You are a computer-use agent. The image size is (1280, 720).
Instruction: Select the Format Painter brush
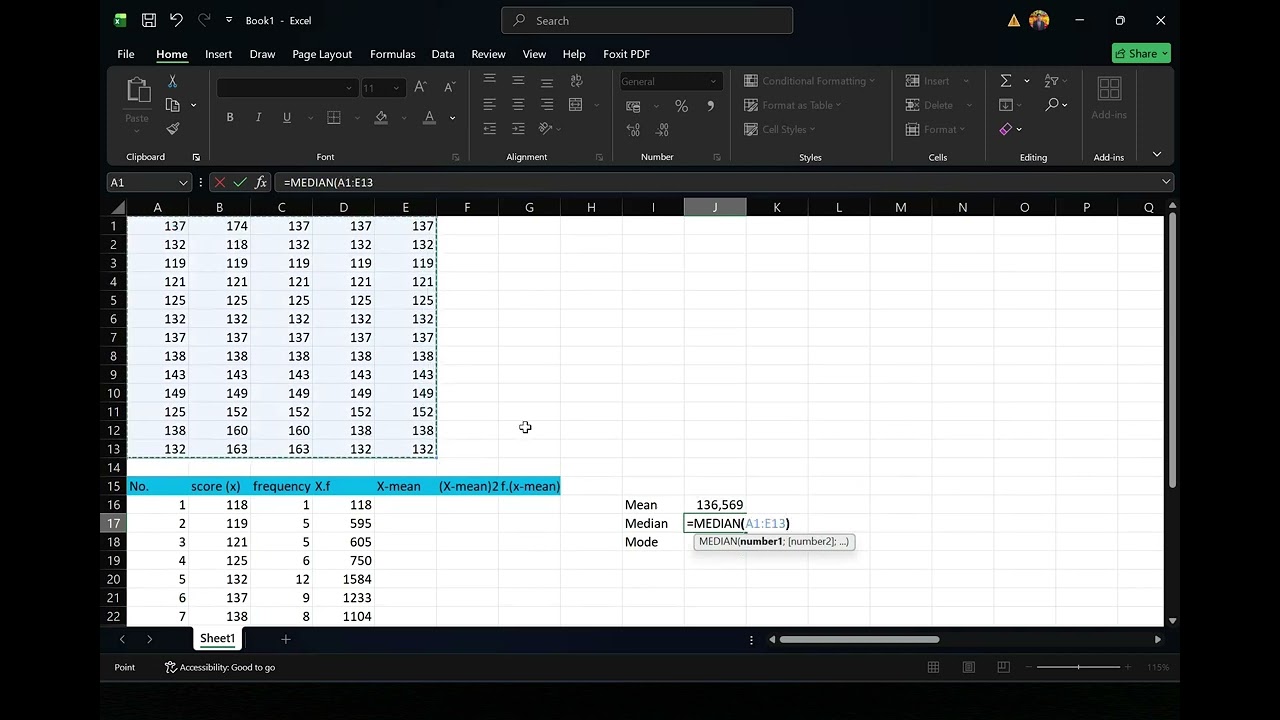pos(172,129)
